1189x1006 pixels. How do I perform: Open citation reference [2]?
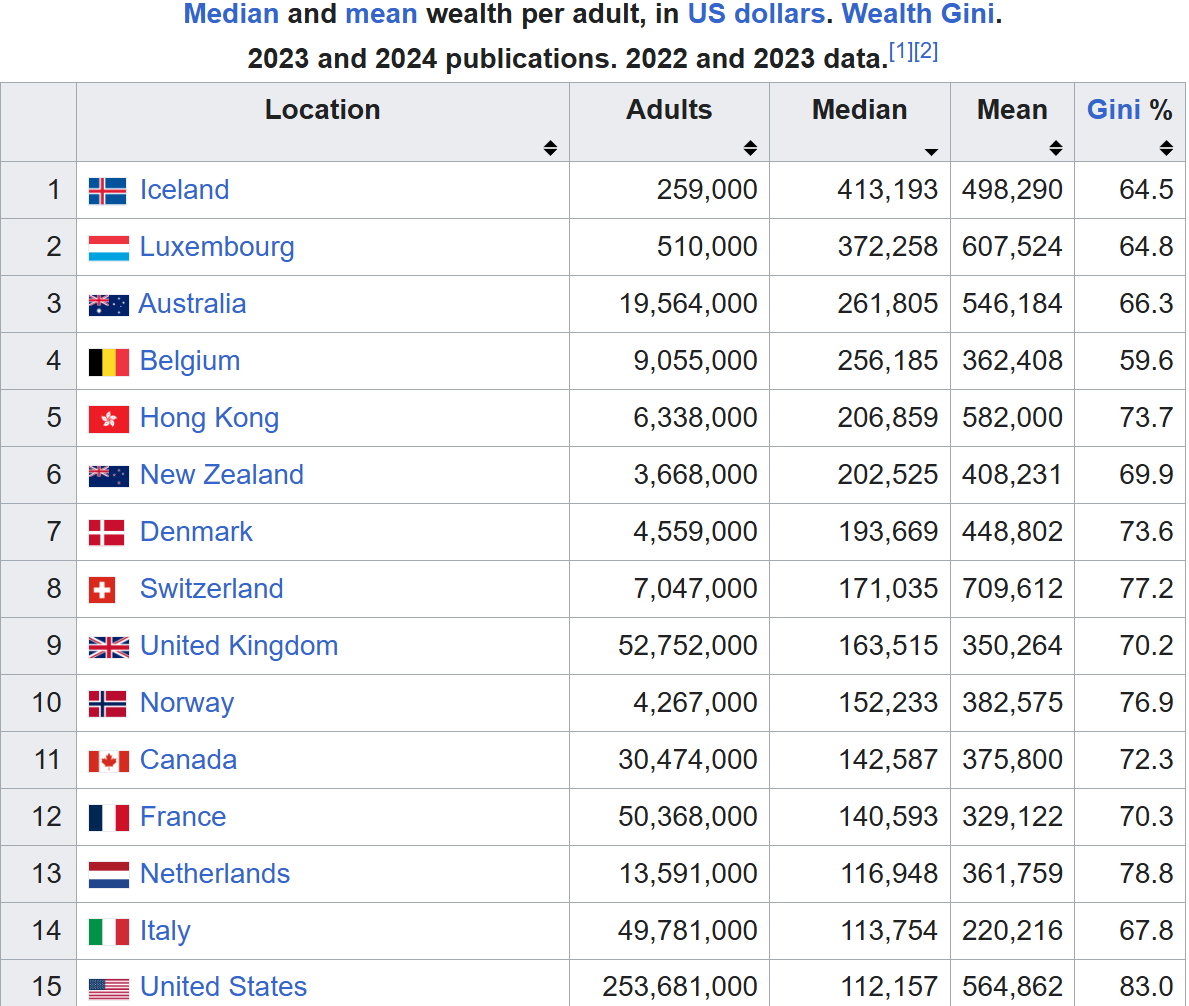click(926, 52)
